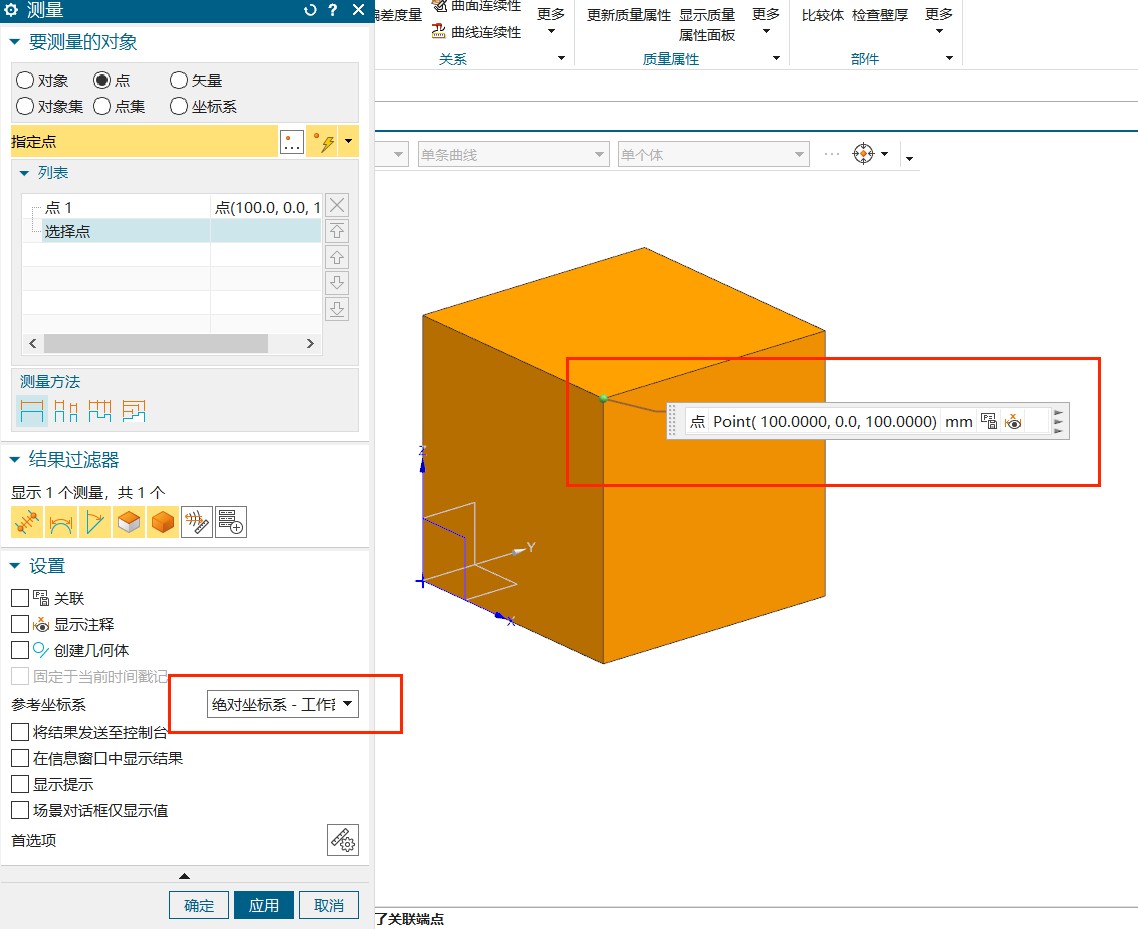Open the 首选项 measurement settings icon
The width and height of the screenshot is (1138, 929).
coord(342,840)
